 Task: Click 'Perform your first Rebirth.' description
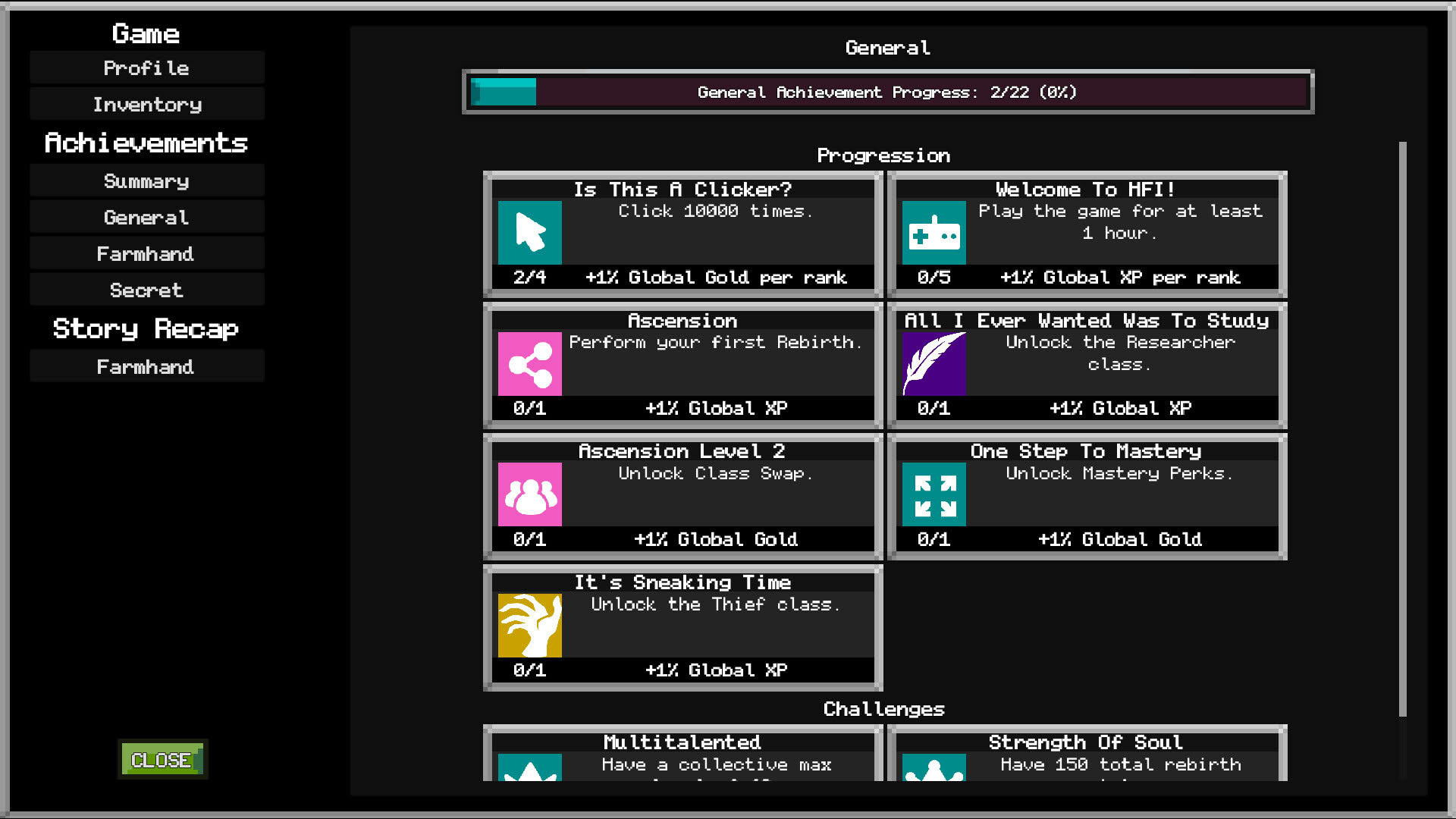[715, 342]
